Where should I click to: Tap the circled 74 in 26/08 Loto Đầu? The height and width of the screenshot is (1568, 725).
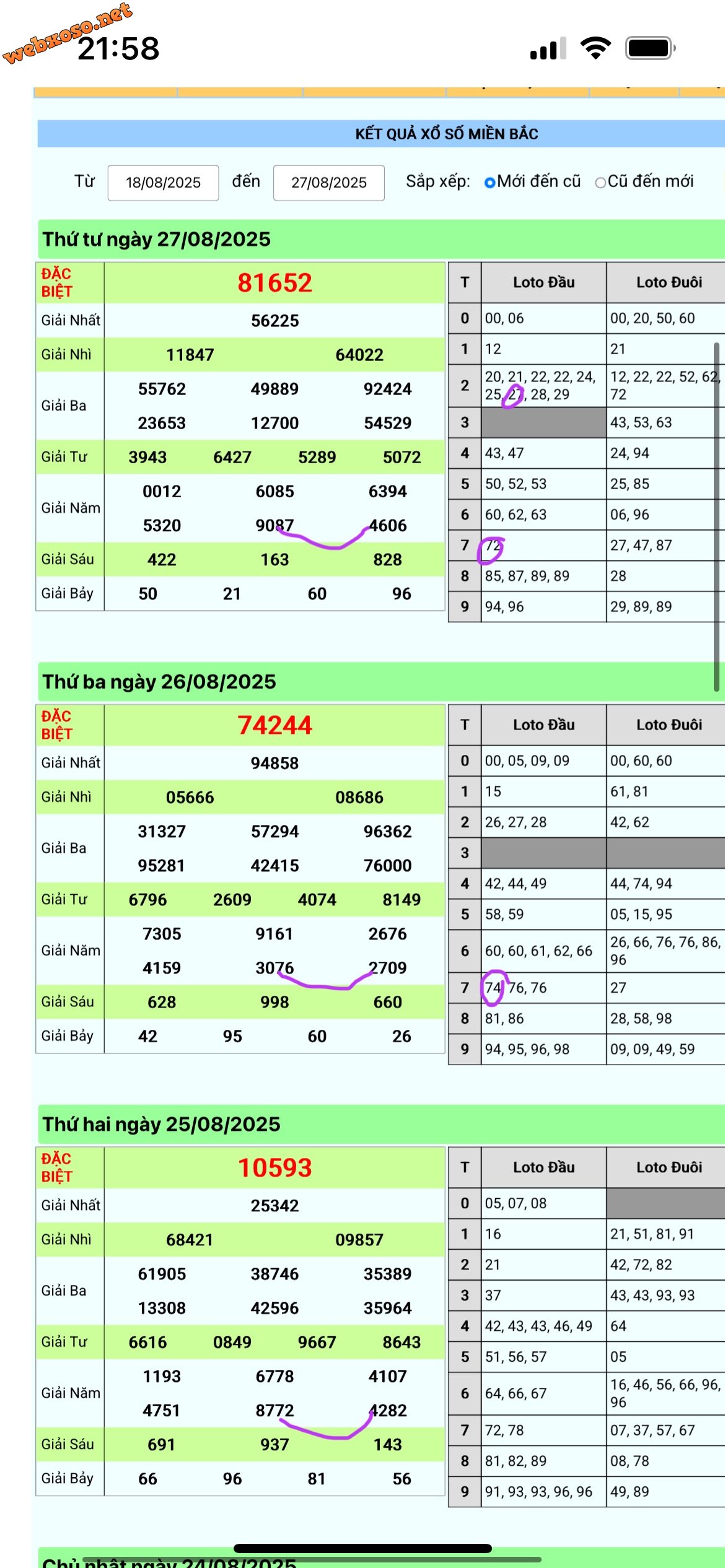(493, 988)
